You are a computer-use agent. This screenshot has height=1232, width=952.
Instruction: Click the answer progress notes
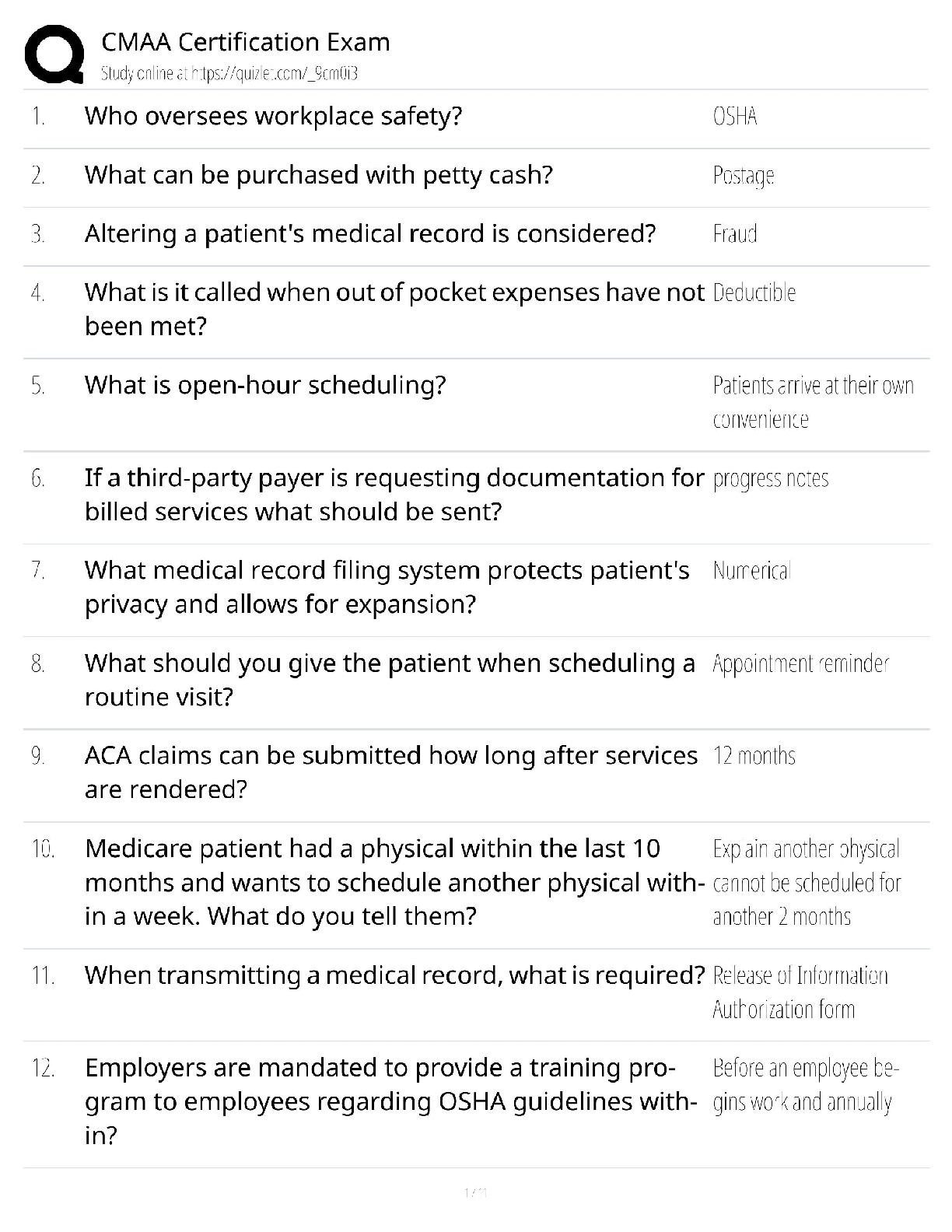point(771,478)
